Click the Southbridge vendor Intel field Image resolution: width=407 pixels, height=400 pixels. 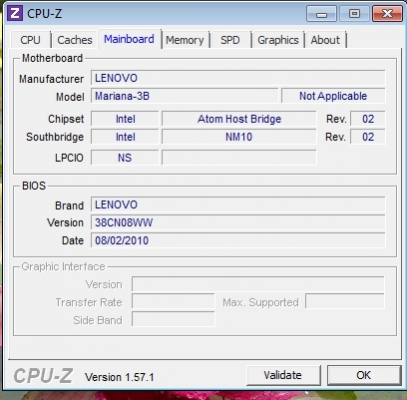(x=125, y=137)
